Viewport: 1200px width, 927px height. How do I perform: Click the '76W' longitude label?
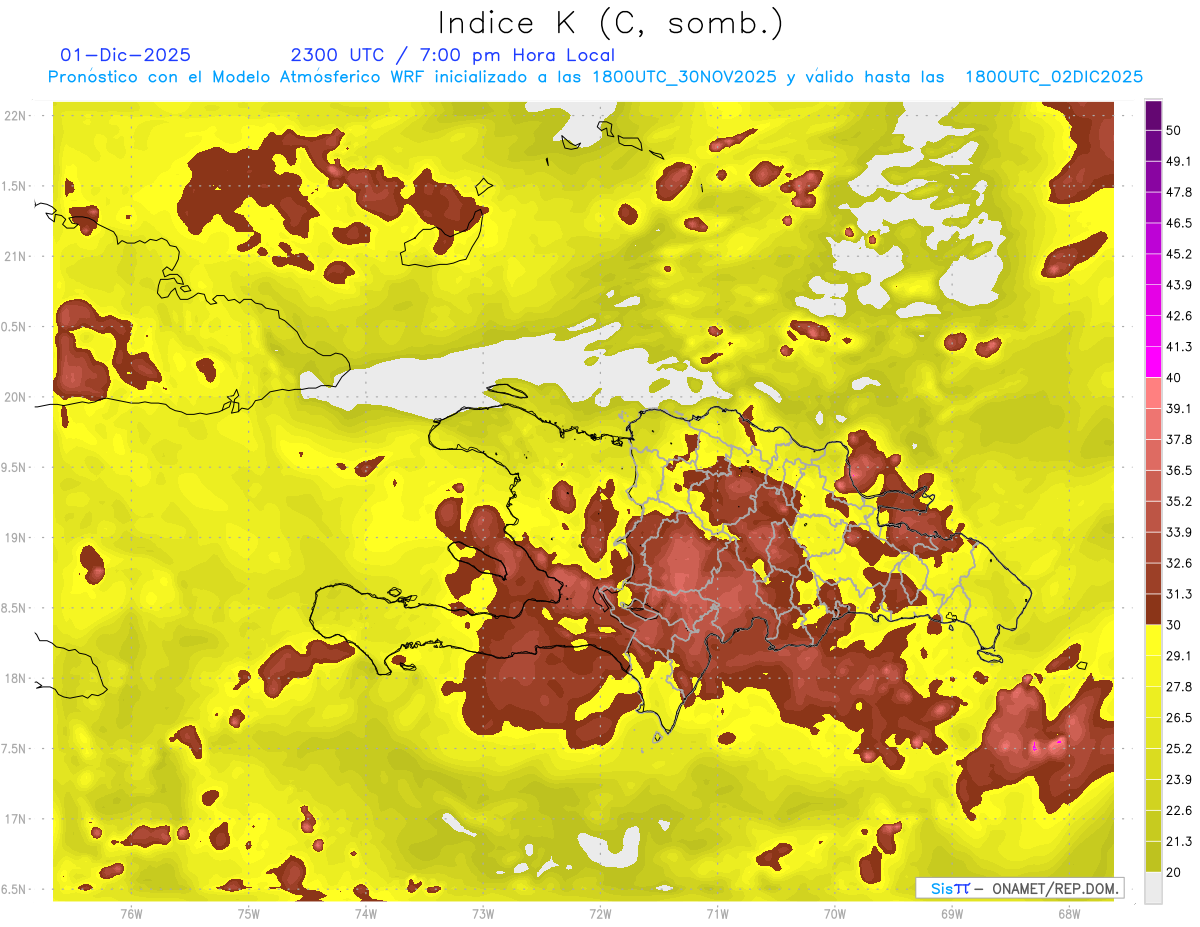(x=130, y=914)
